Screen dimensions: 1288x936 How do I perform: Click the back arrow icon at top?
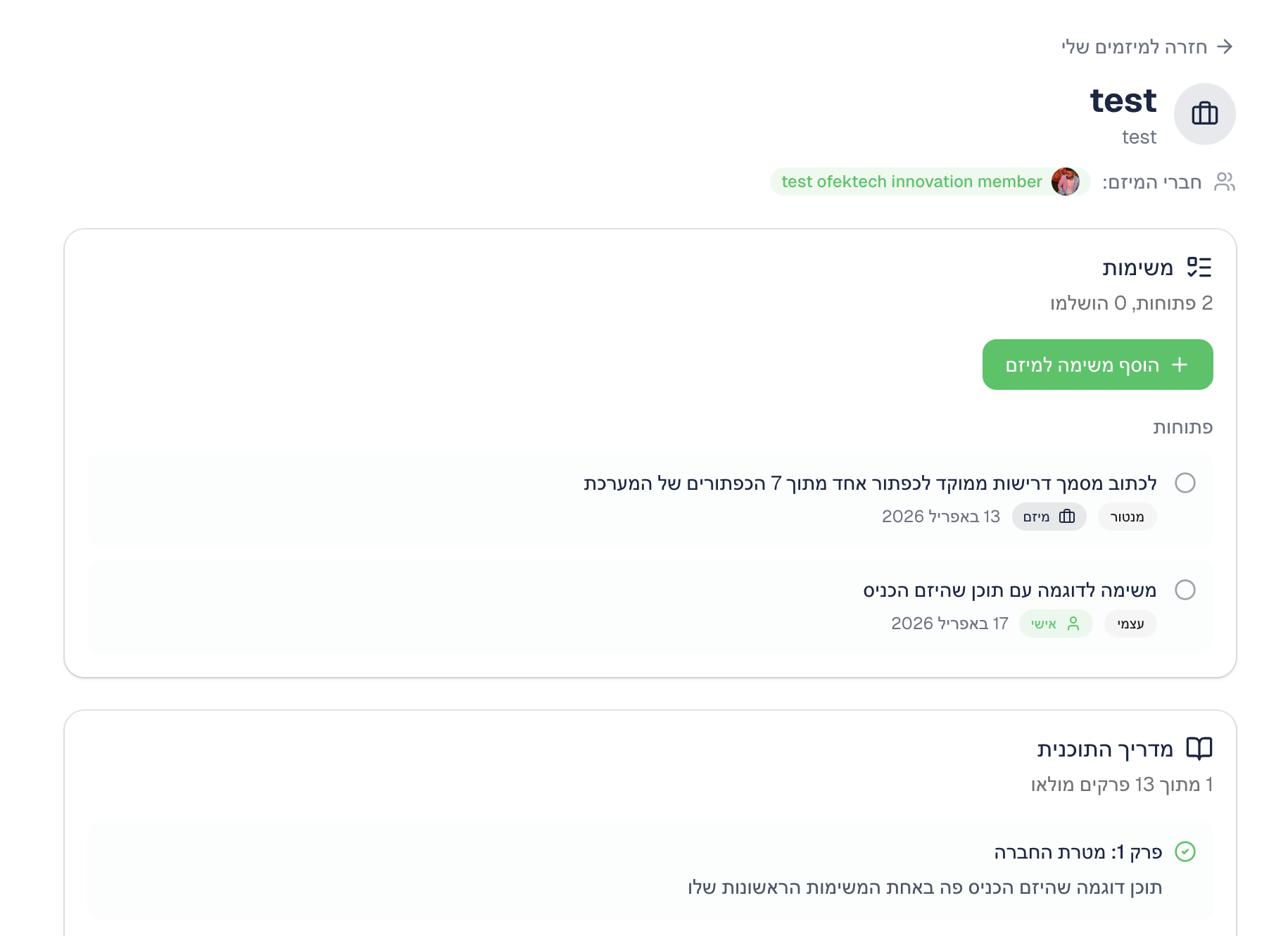pyautogui.click(x=1225, y=46)
